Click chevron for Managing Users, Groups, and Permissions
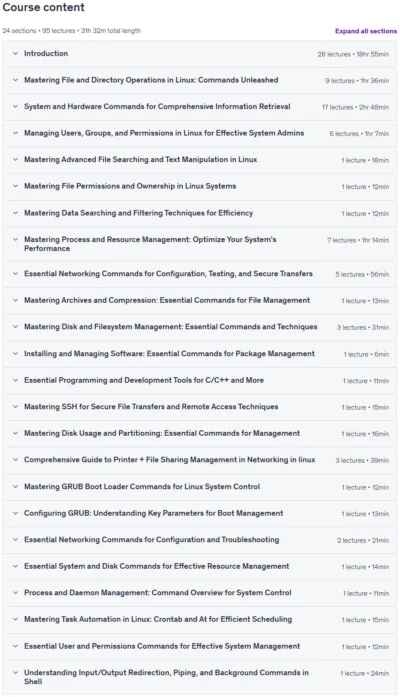 [16, 133]
